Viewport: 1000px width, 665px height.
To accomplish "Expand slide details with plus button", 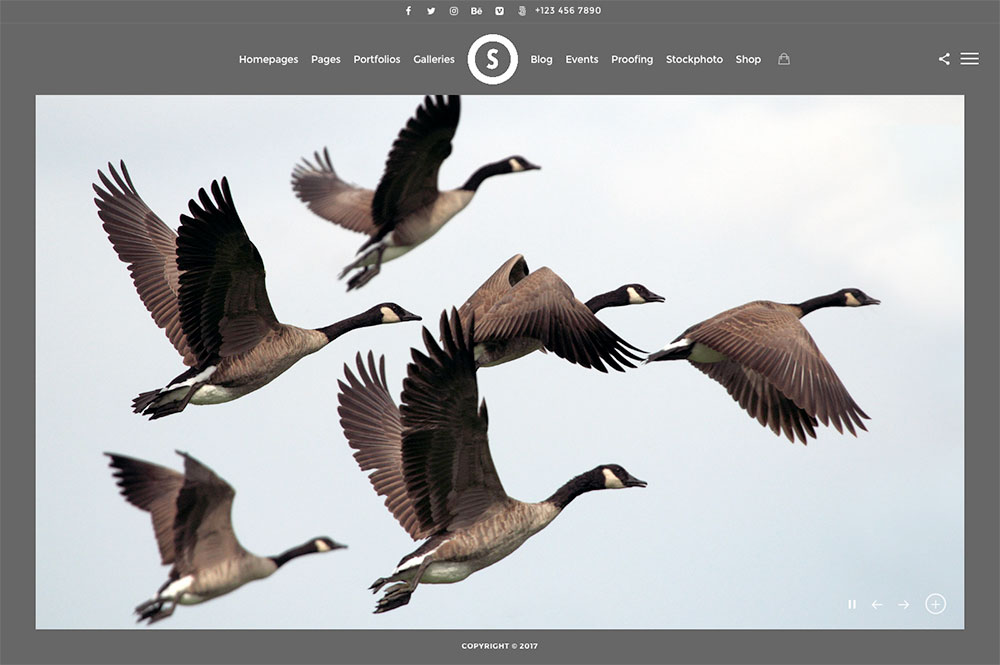I will point(935,604).
